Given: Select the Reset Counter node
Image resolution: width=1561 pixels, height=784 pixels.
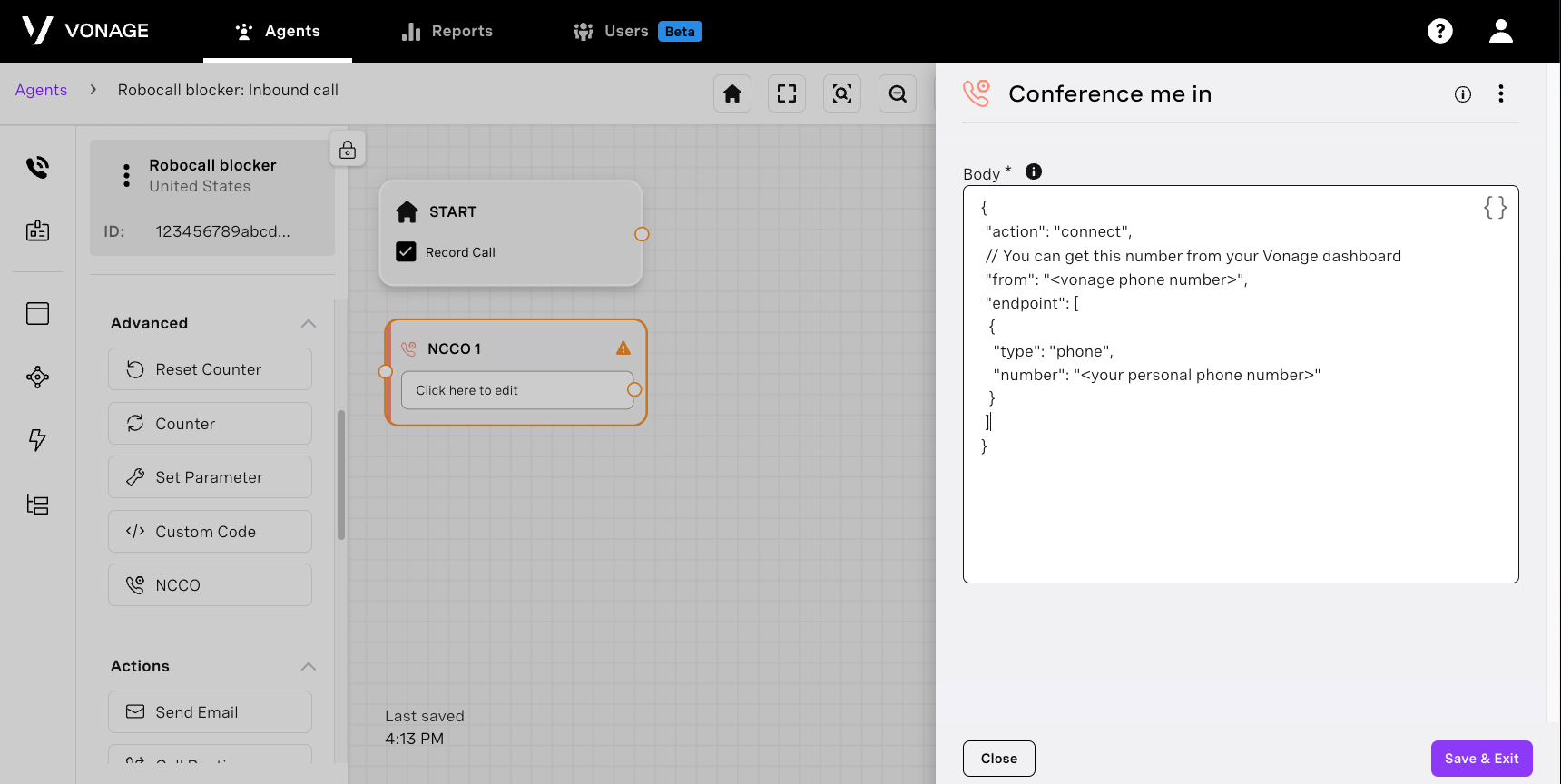Looking at the screenshot, I should point(210,369).
